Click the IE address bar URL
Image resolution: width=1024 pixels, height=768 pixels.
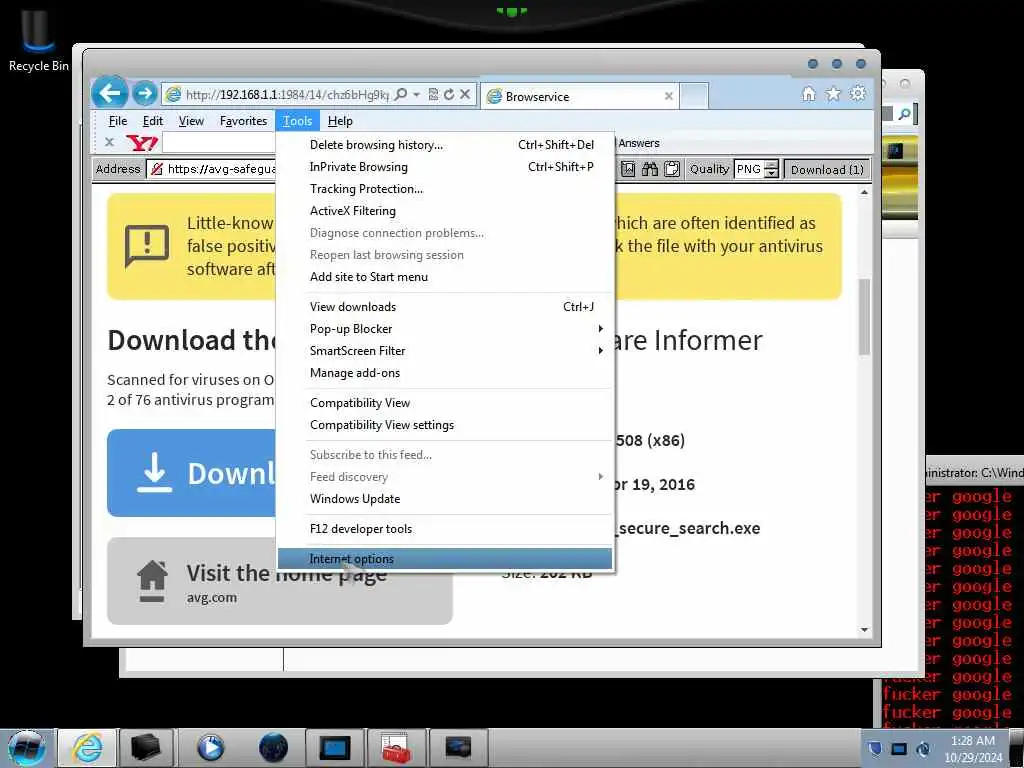(x=287, y=95)
